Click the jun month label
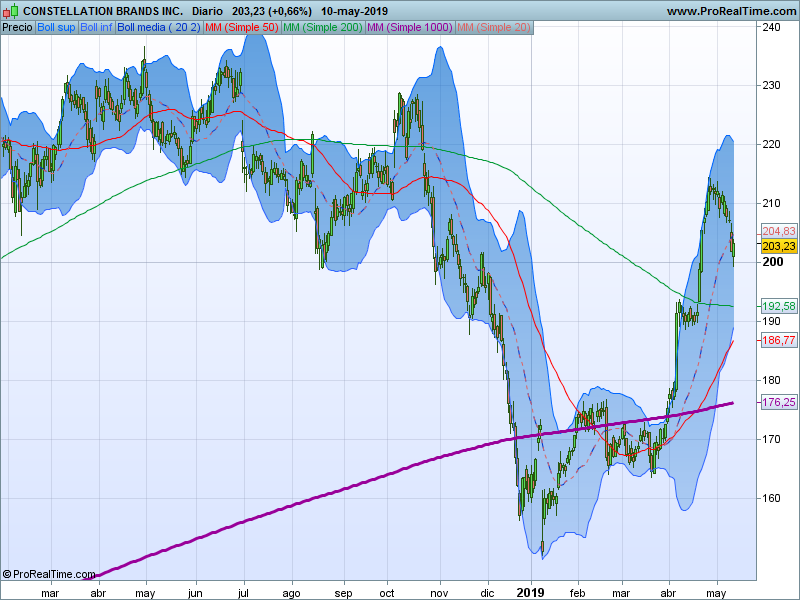 point(195,593)
